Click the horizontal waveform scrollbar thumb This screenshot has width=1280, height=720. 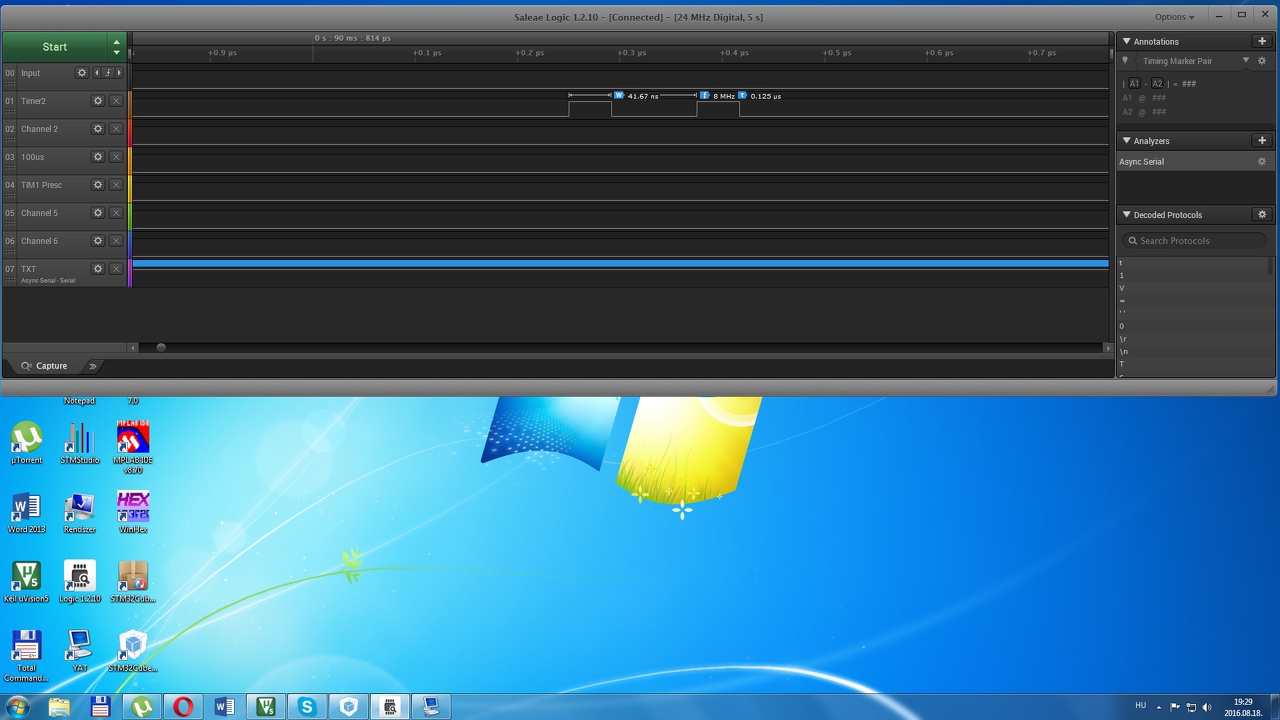coord(161,348)
